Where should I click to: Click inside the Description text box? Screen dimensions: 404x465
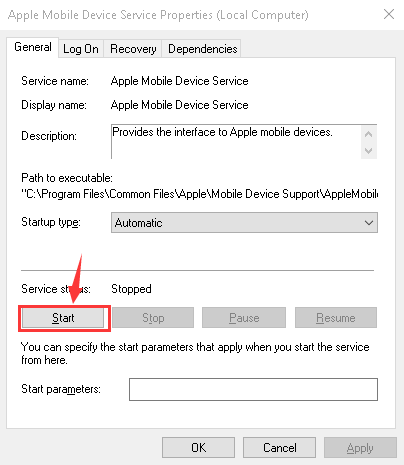pos(236,142)
